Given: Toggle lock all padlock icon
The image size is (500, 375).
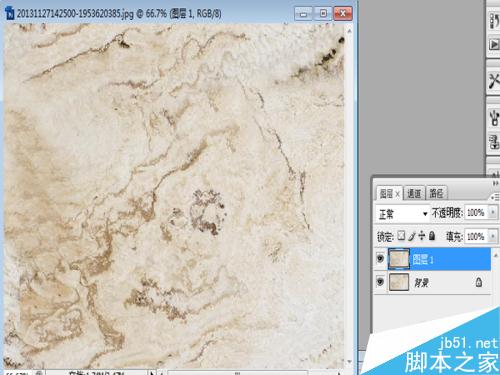Looking at the screenshot, I should coord(432,236).
